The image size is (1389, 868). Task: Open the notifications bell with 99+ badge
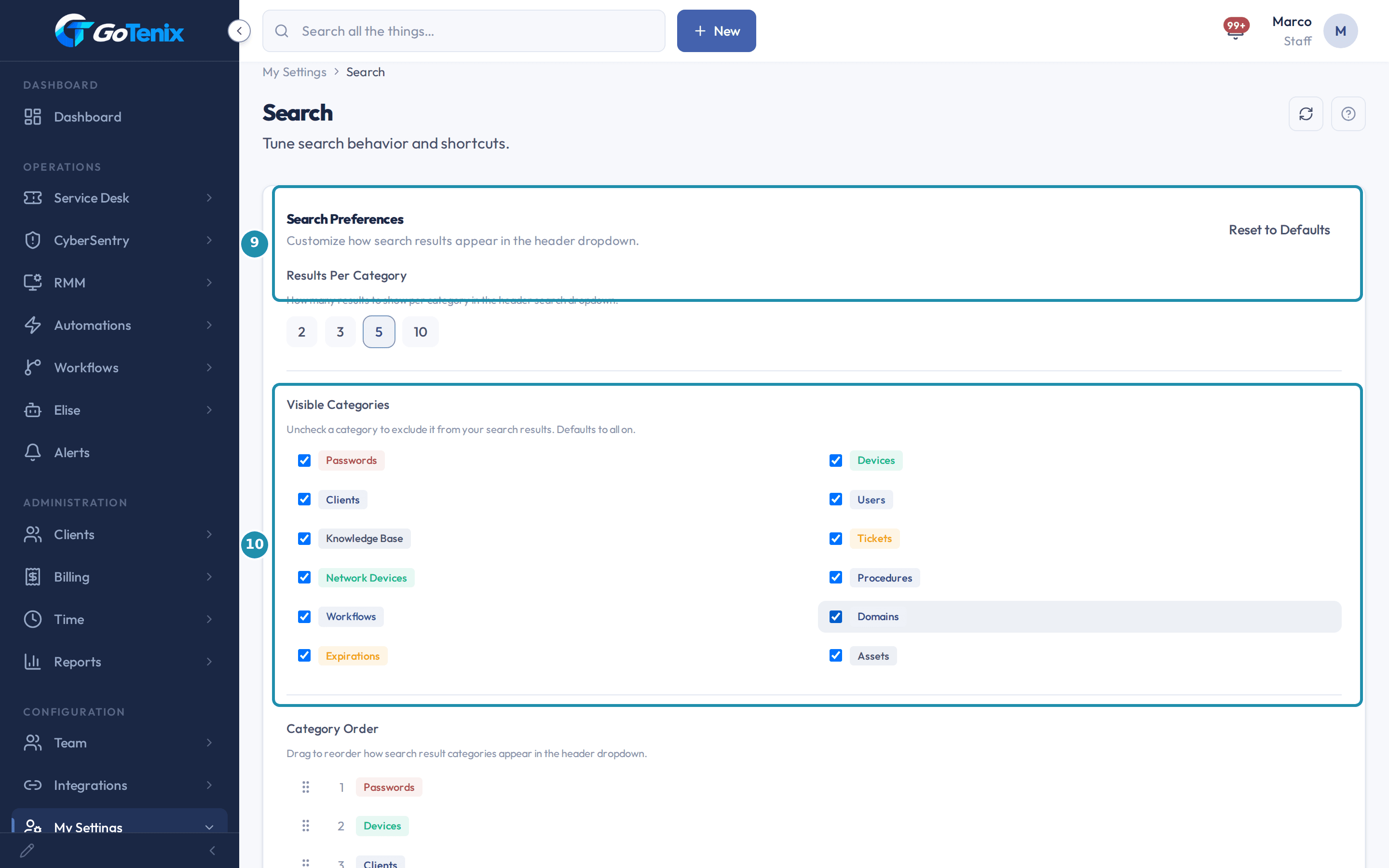(x=1236, y=29)
